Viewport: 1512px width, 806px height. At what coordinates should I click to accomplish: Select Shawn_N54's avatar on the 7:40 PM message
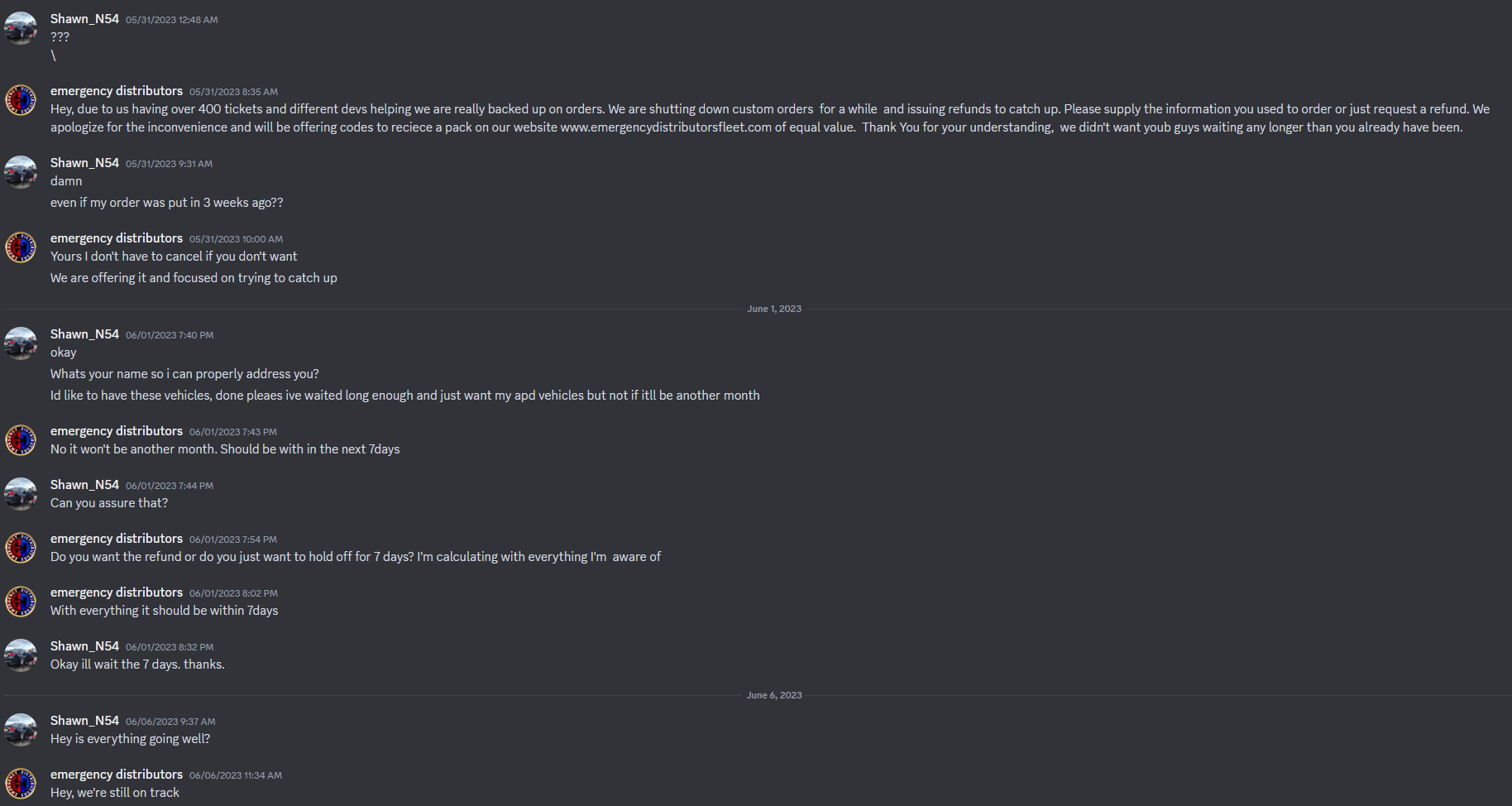click(x=21, y=343)
